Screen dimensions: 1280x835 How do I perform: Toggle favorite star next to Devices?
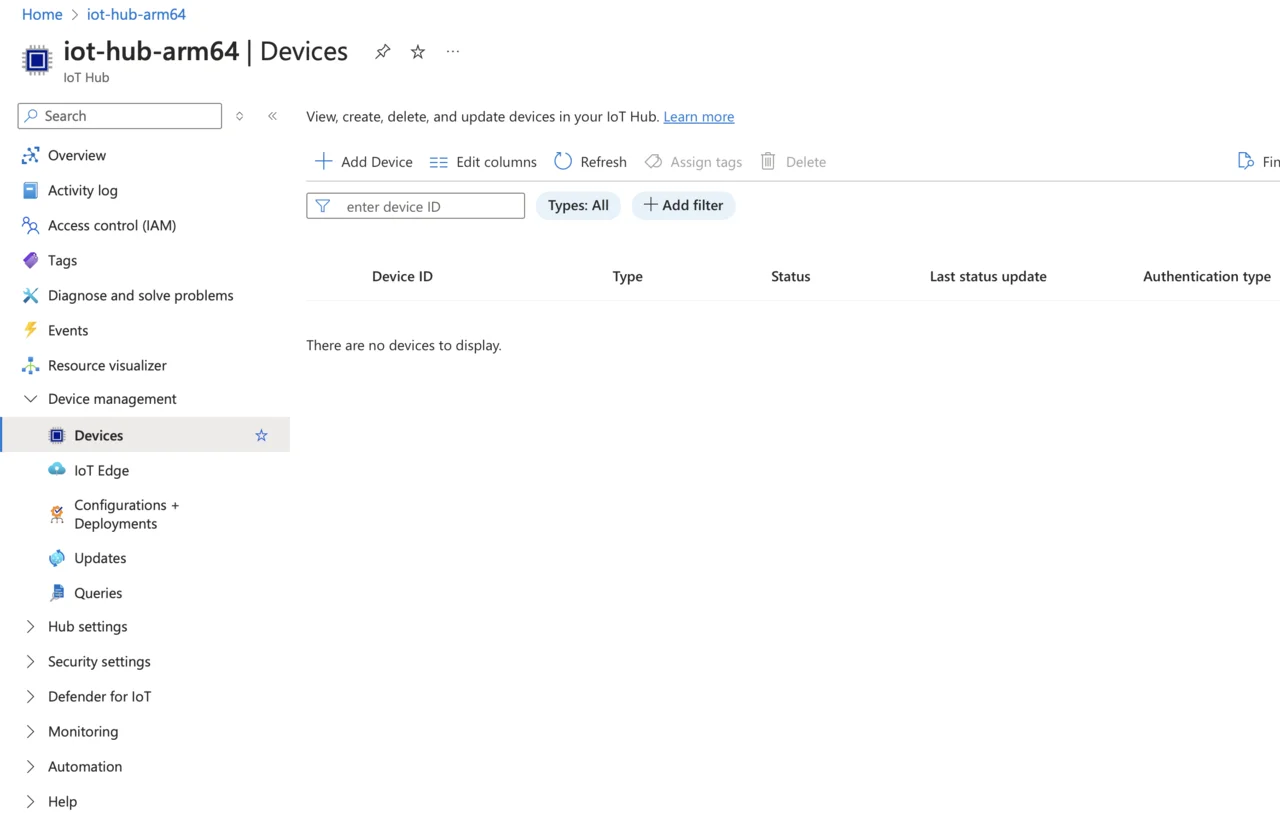261,435
